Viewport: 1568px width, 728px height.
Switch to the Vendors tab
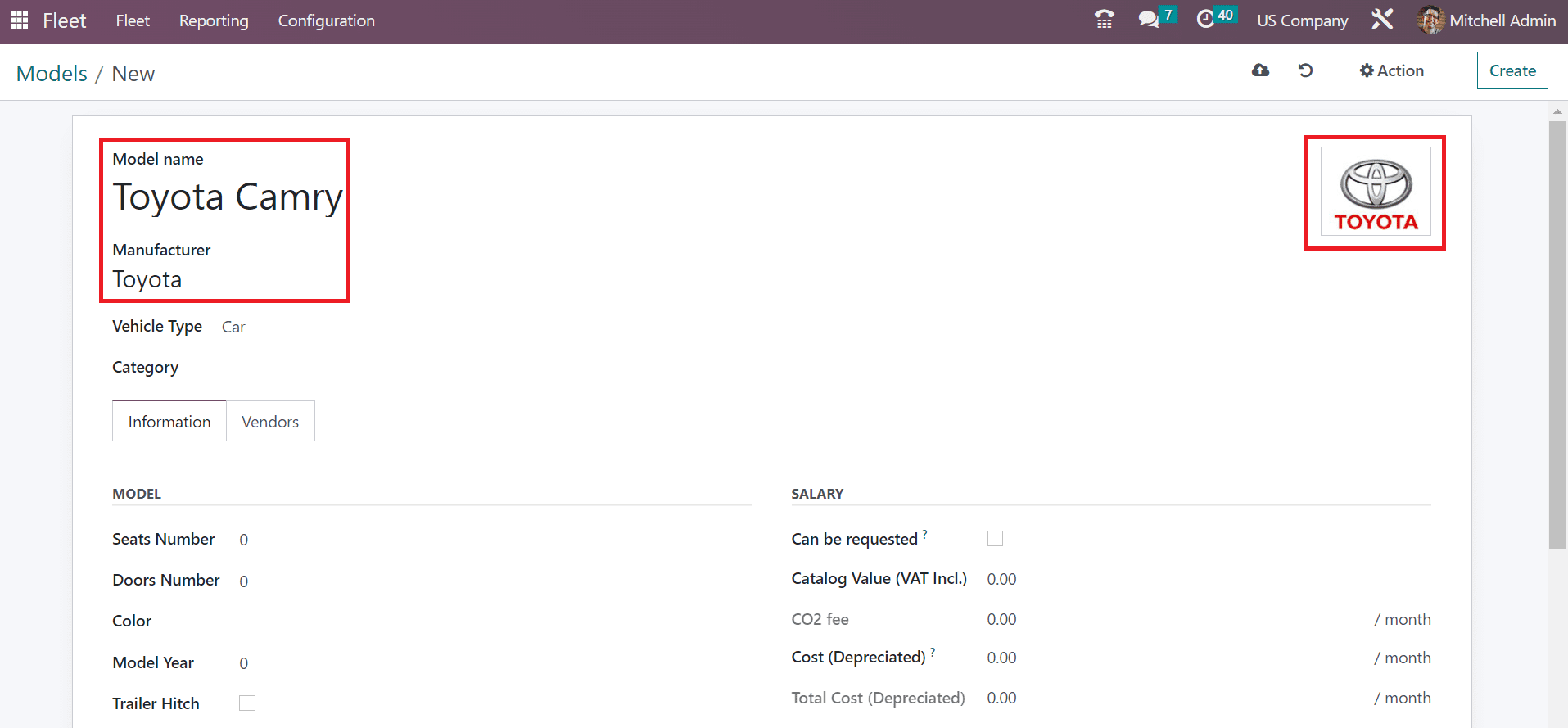click(270, 421)
